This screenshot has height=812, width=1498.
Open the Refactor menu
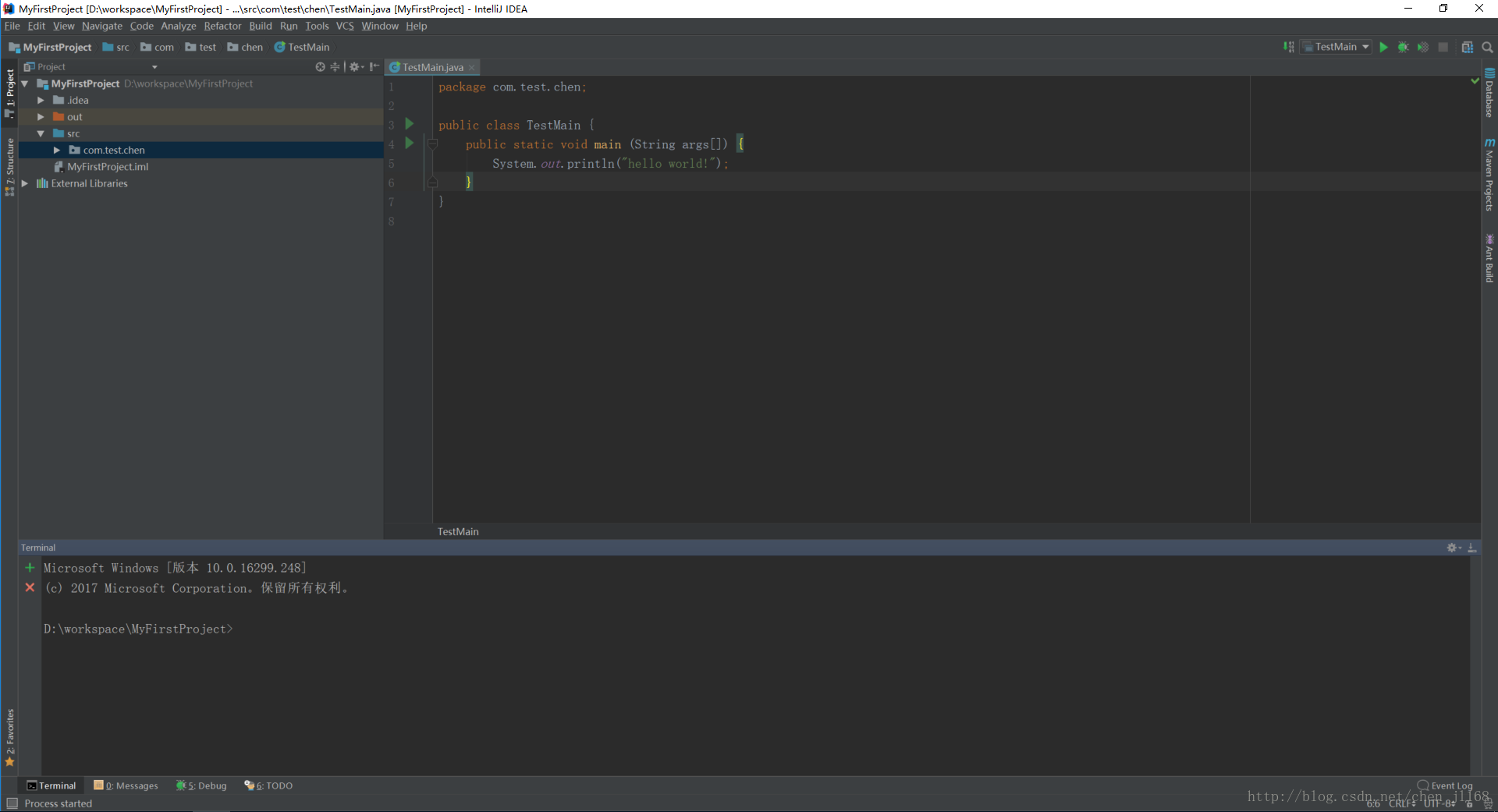(223, 26)
